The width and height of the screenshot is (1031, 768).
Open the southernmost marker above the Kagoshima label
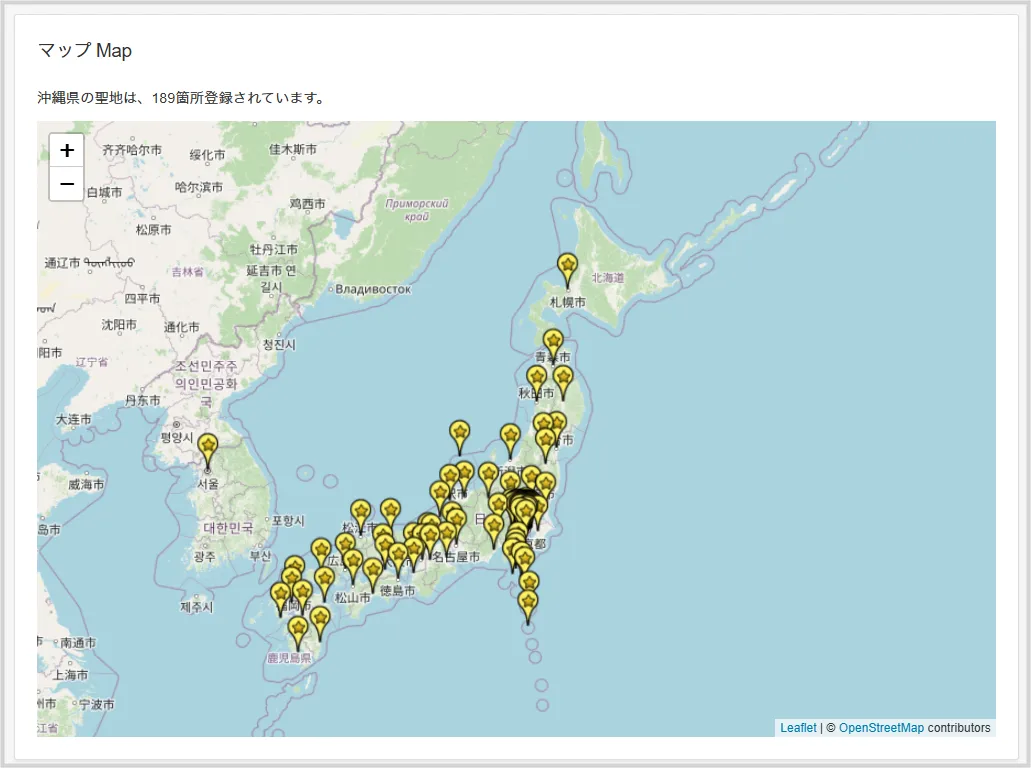298,630
